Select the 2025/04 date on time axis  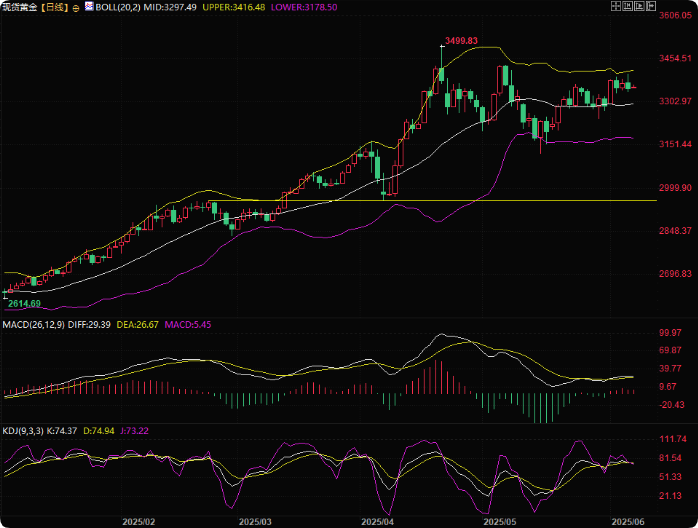(x=378, y=521)
